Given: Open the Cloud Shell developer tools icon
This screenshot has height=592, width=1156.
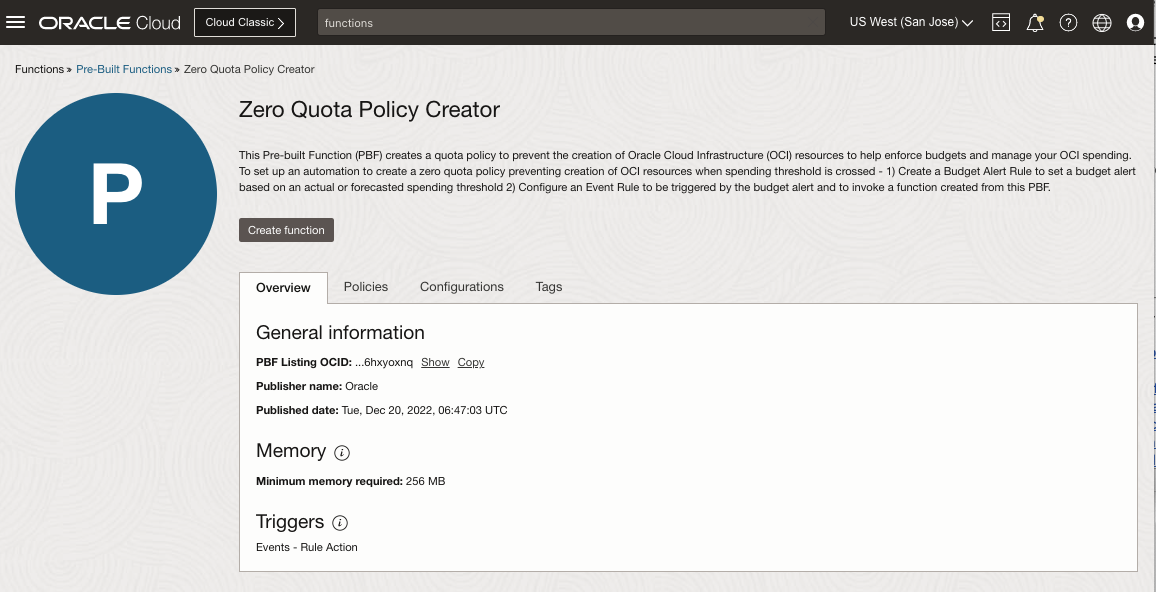Looking at the screenshot, I should [x=1001, y=21].
